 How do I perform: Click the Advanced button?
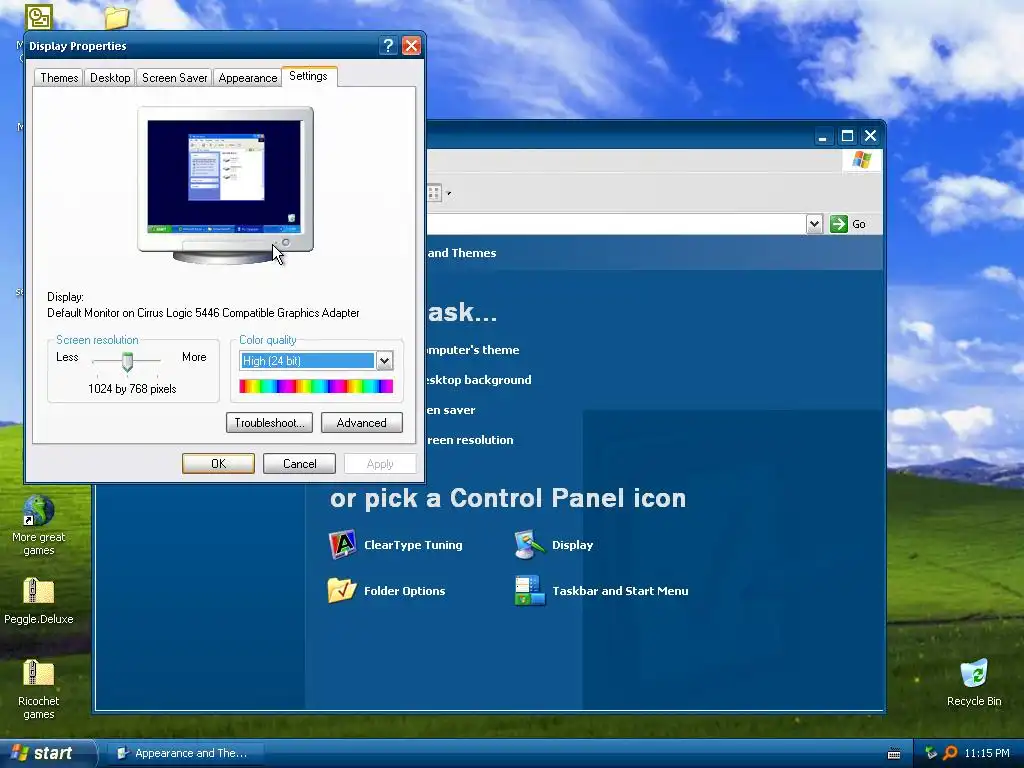(361, 423)
